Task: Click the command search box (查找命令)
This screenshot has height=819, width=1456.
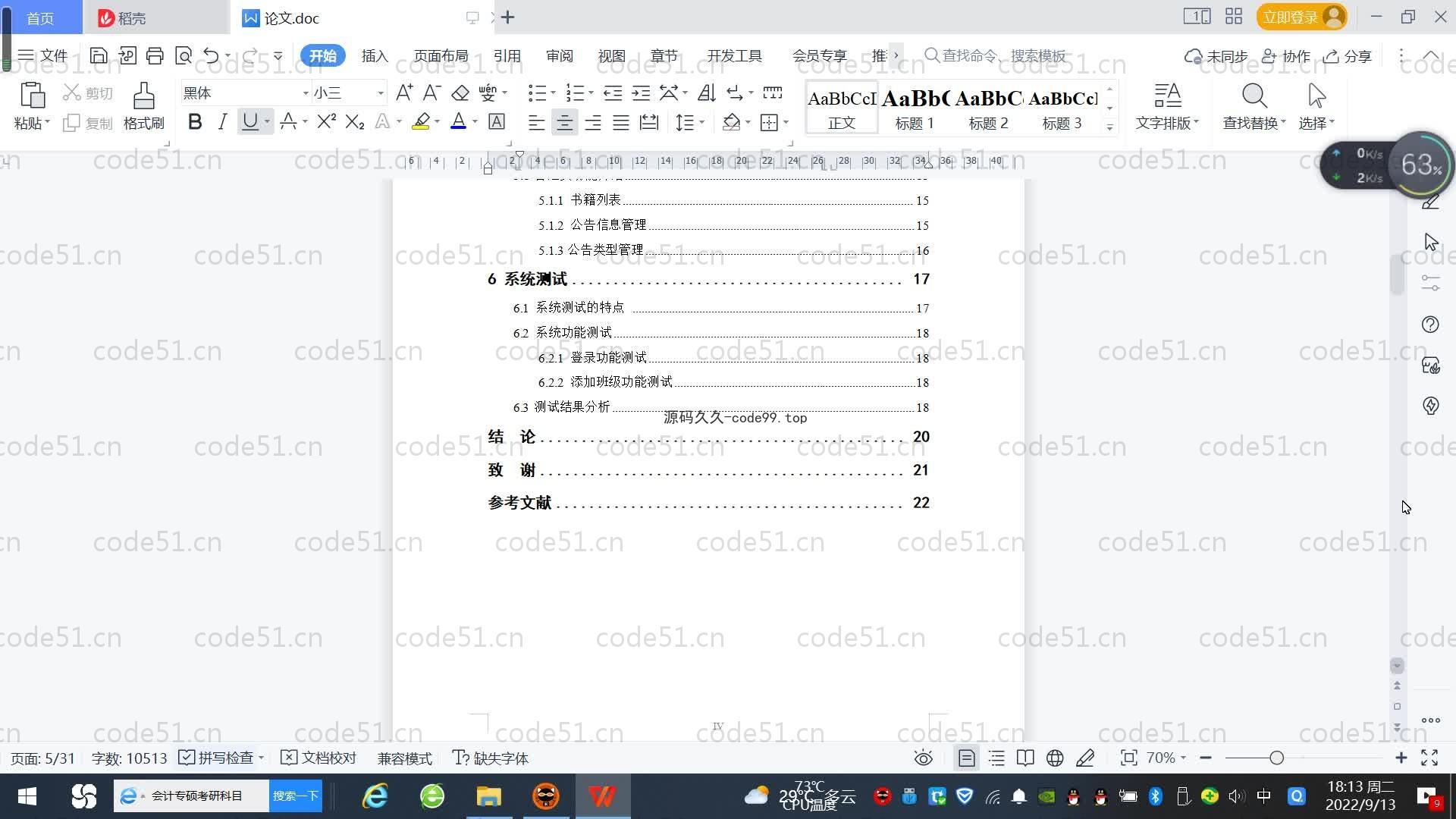Action: (995, 55)
